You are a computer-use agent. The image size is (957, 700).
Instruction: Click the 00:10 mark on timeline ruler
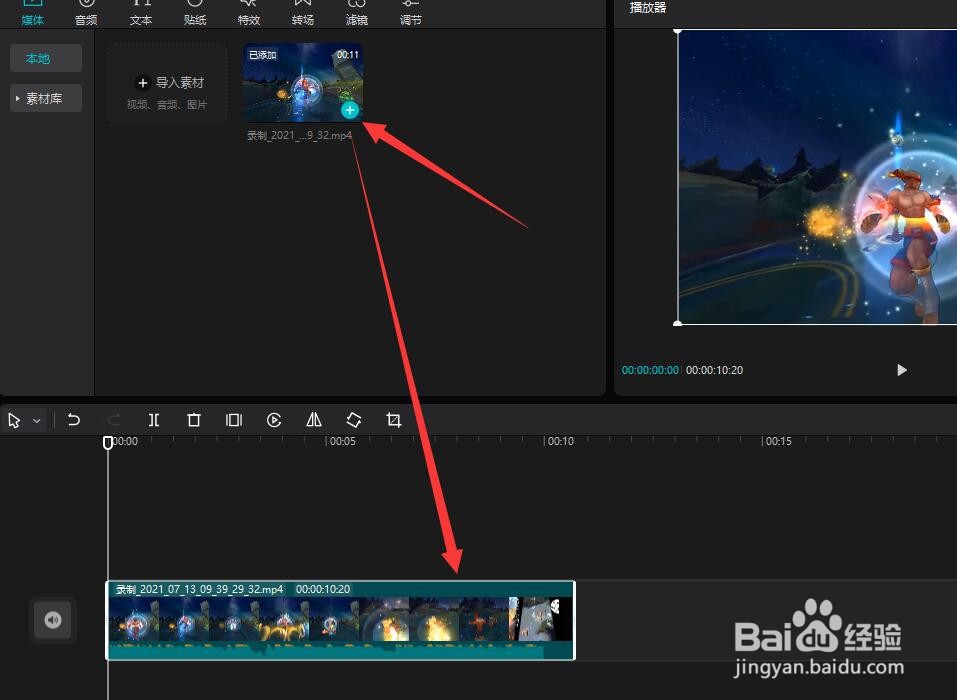pyautogui.click(x=559, y=441)
